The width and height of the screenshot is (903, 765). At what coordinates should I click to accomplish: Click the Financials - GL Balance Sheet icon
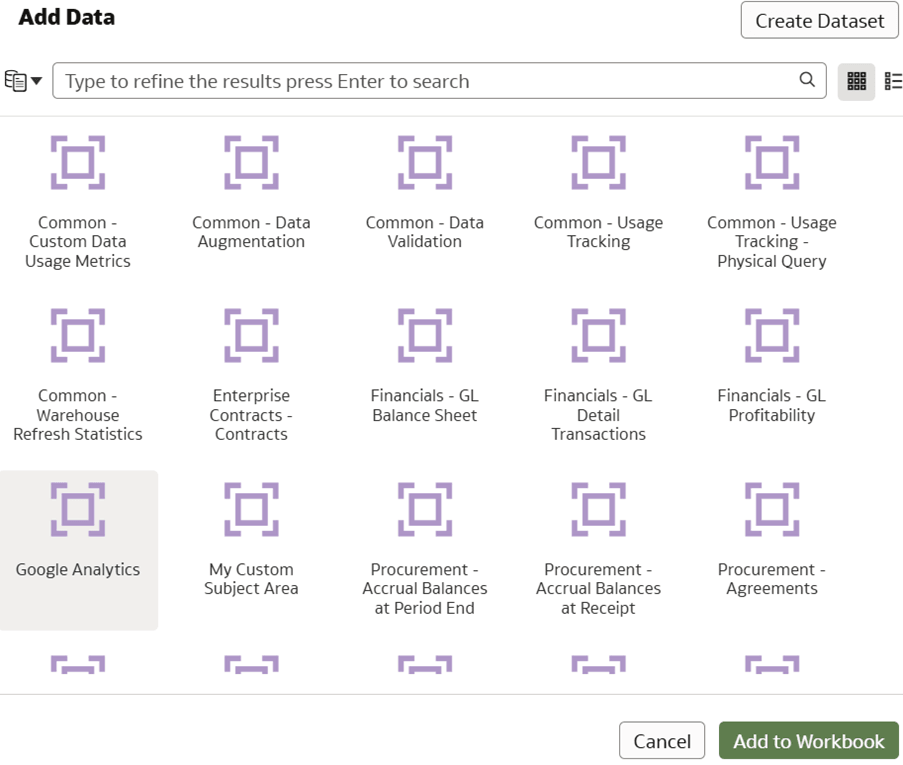[x=424, y=335]
